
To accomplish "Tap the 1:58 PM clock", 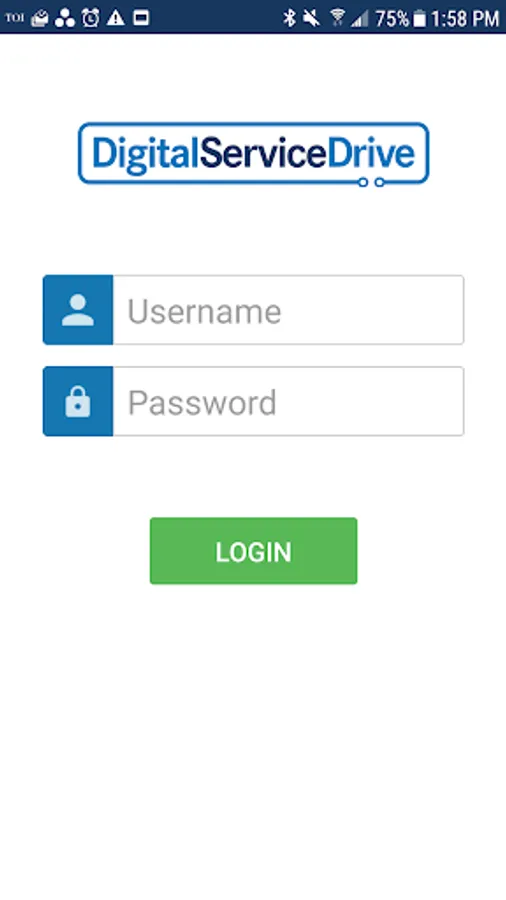I will coord(465,19).
